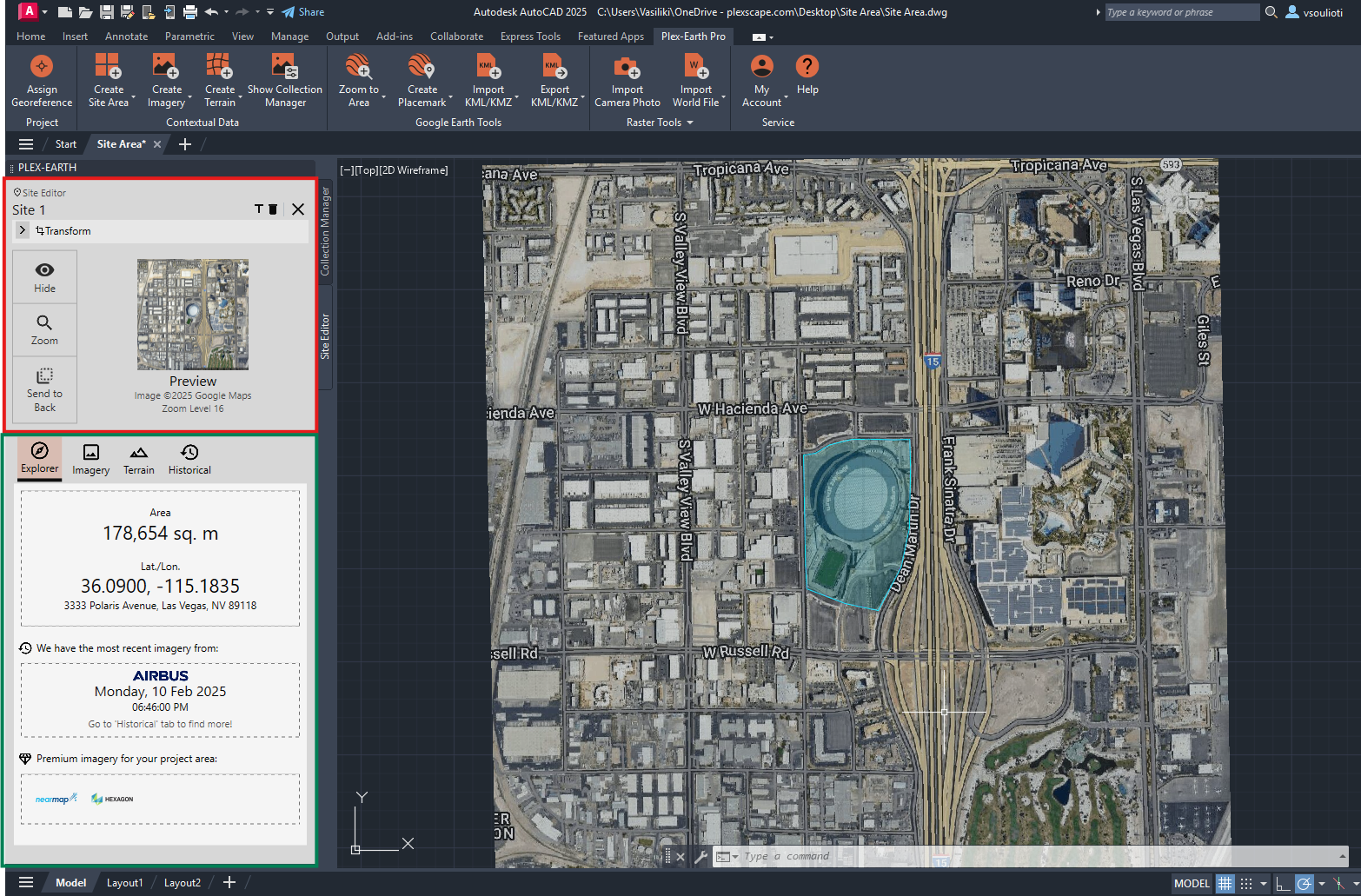
Task: Click Create Placemark in the ribbon
Action: (x=422, y=81)
